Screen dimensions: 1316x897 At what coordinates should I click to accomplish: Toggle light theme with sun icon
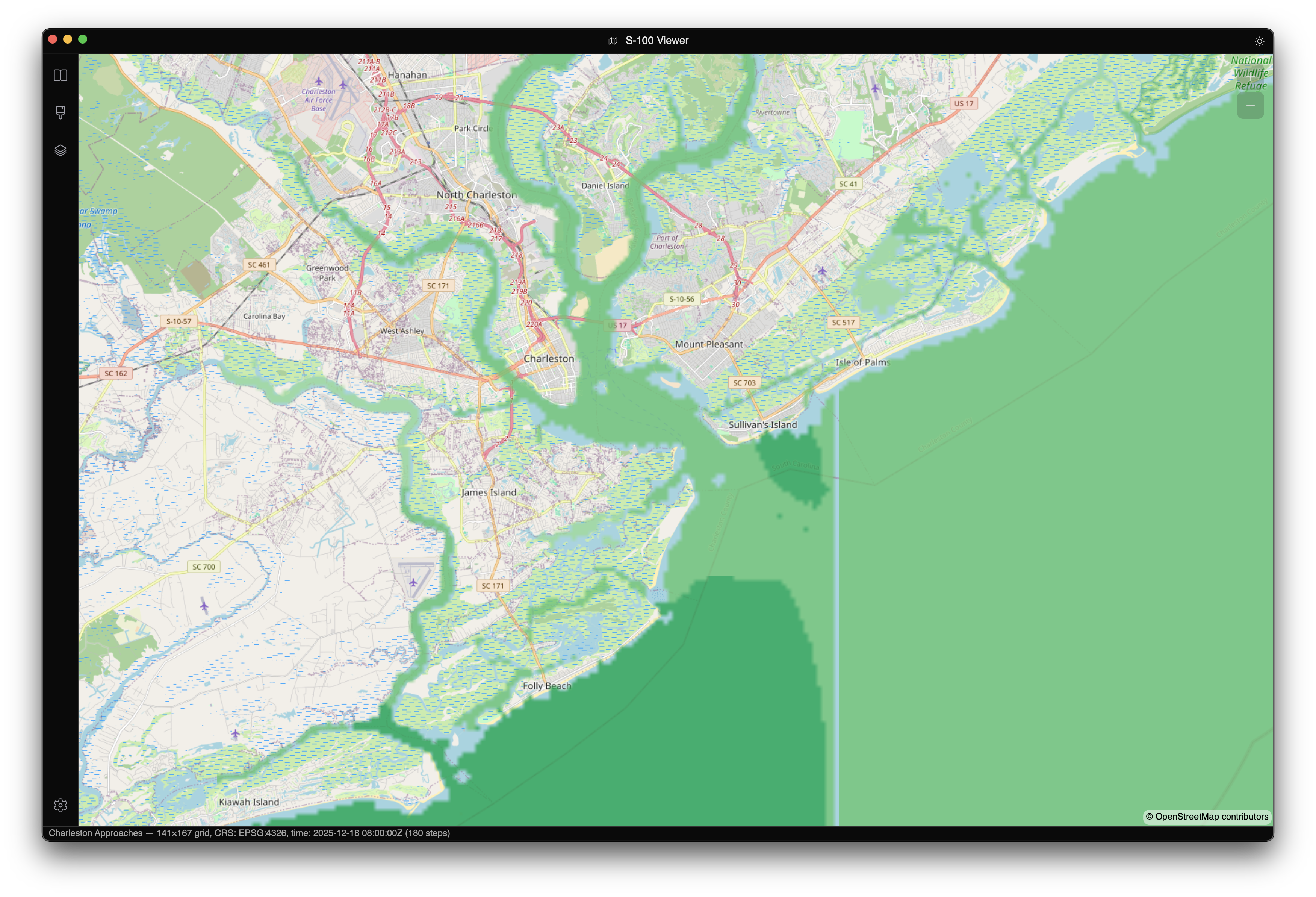click(1259, 41)
